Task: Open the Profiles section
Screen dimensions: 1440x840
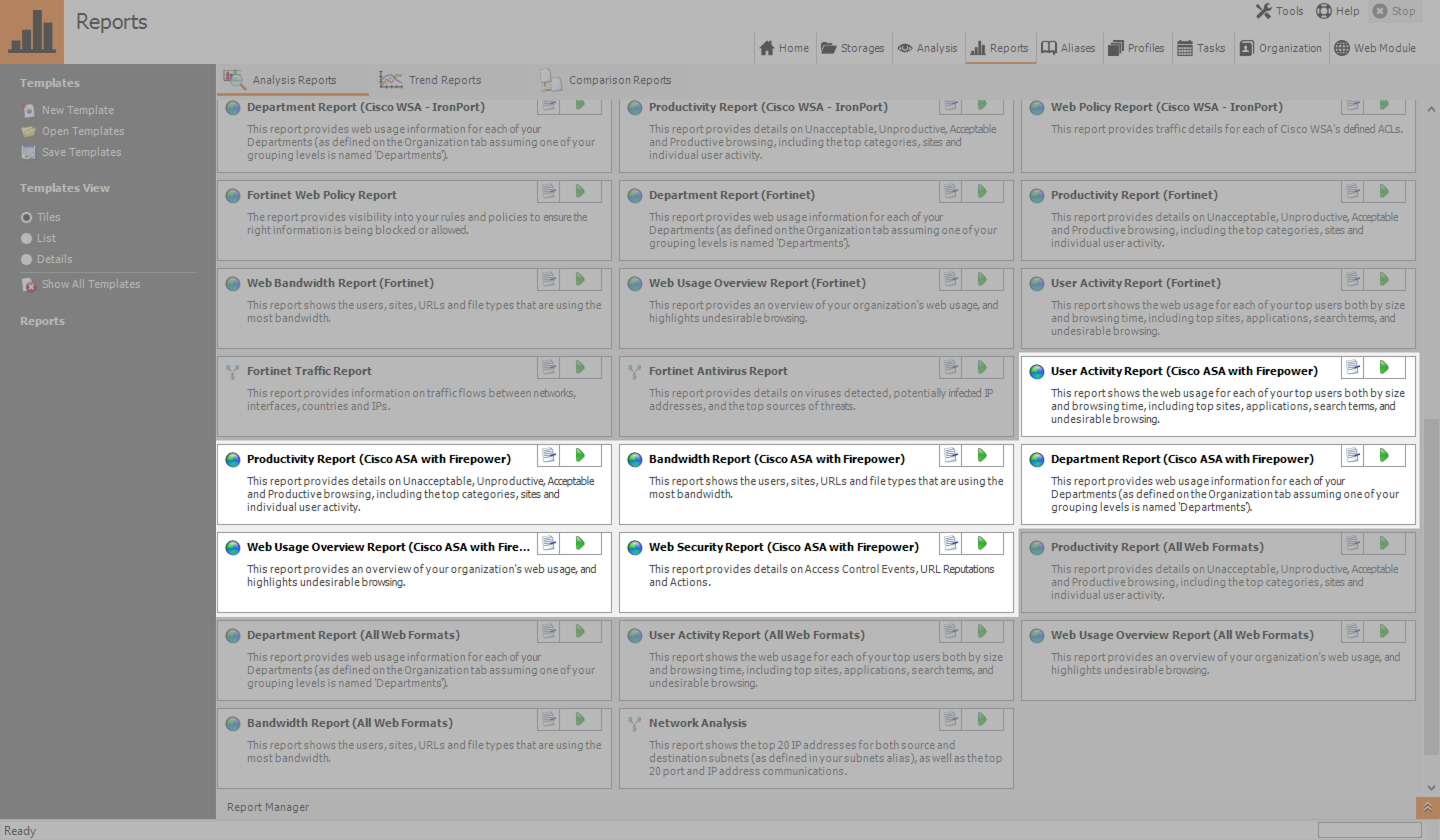Action: pyautogui.click(x=1136, y=48)
